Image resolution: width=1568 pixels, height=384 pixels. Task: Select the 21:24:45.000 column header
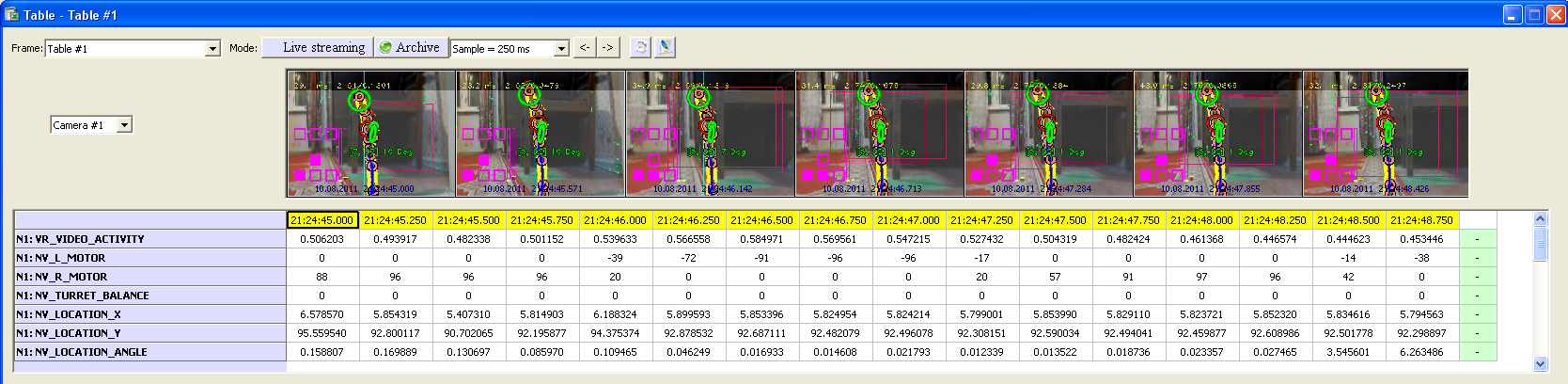point(321,220)
